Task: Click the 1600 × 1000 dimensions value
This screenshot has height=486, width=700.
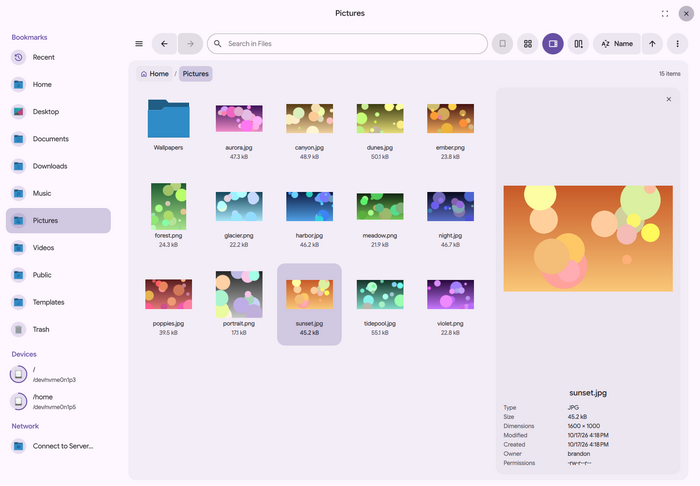Action: pyautogui.click(x=584, y=426)
